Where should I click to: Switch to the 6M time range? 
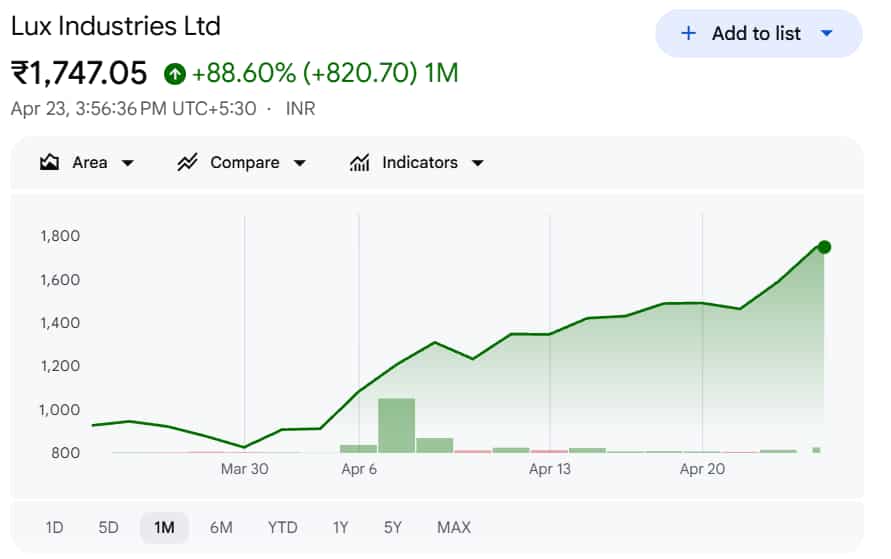click(x=221, y=528)
